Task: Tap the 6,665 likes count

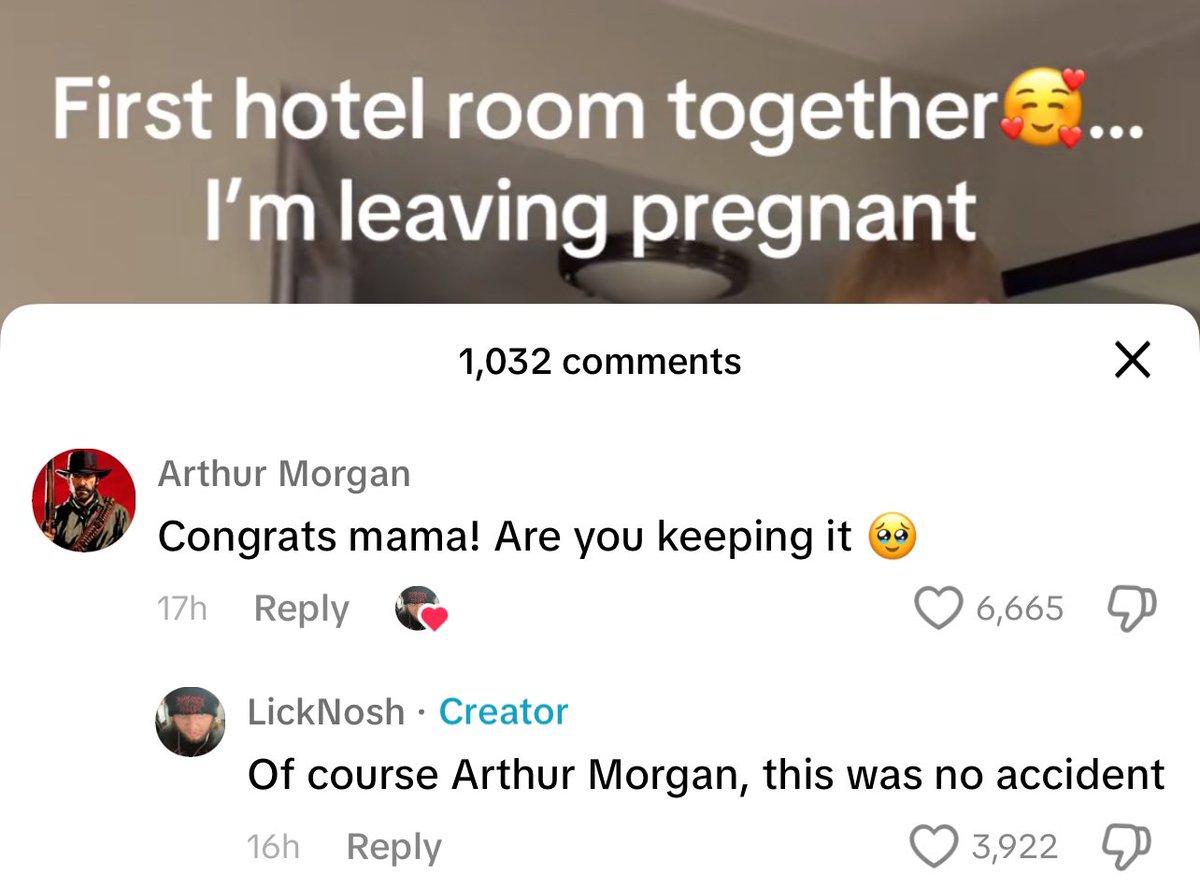Action: click(1020, 608)
